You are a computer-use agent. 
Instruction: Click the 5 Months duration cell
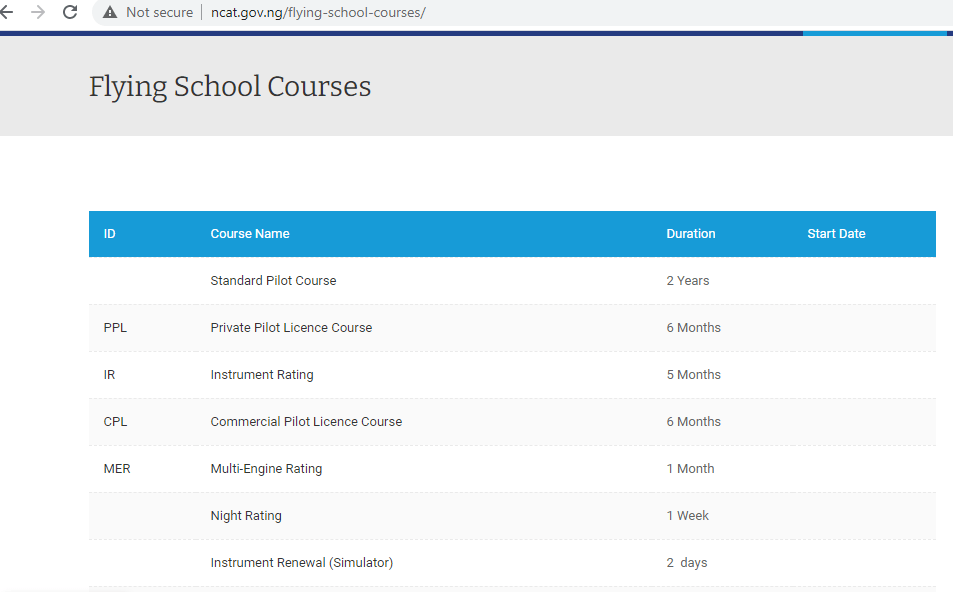click(x=693, y=375)
